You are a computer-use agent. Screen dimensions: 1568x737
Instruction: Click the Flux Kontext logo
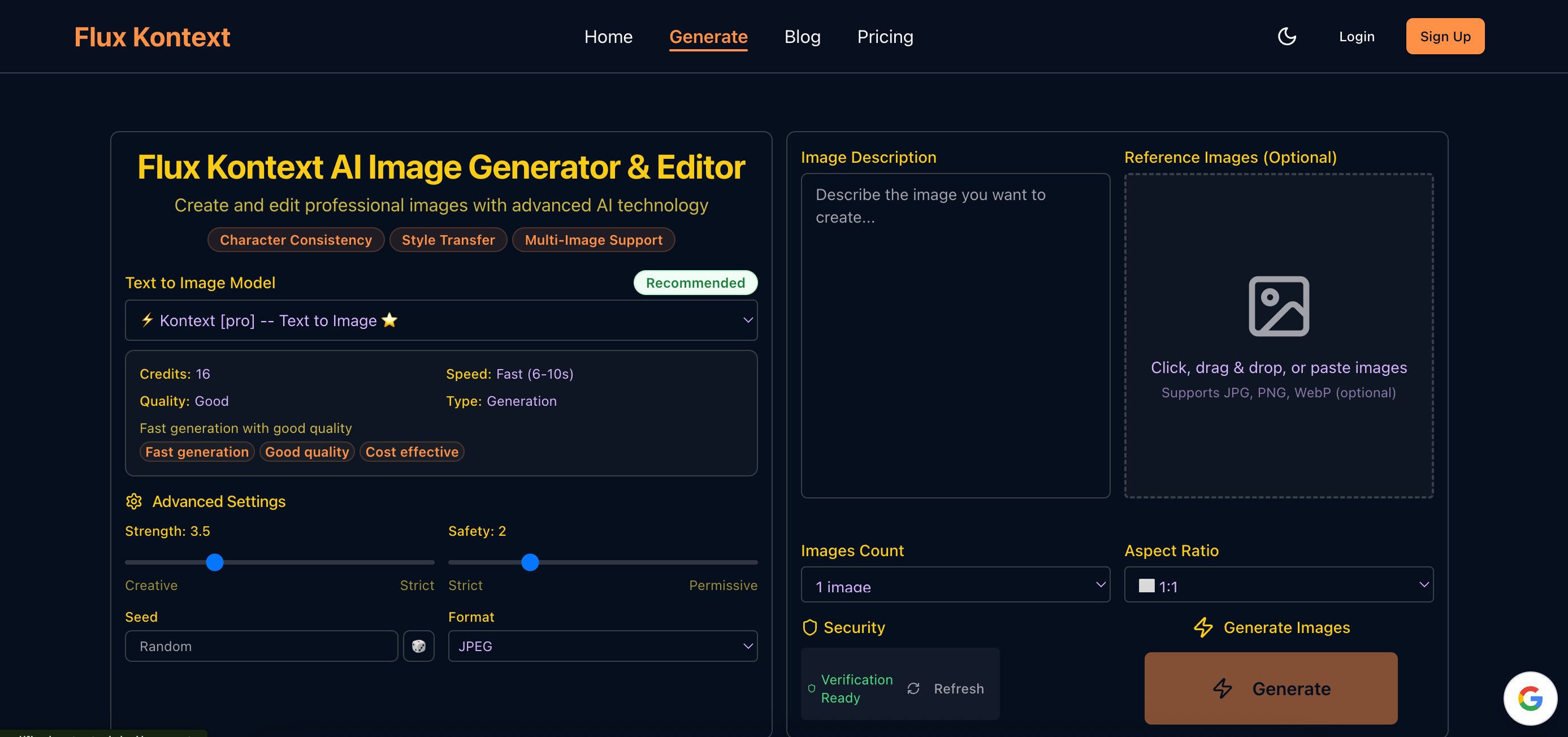(x=152, y=37)
